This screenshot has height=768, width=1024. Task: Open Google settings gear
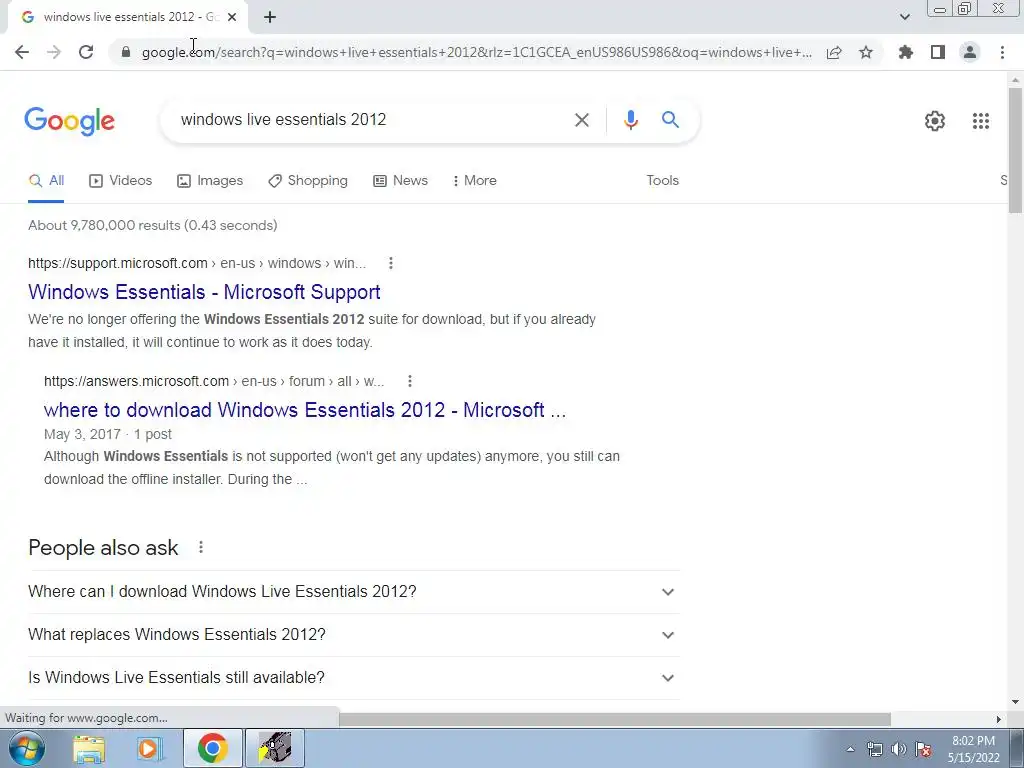click(x=935, y=121)
